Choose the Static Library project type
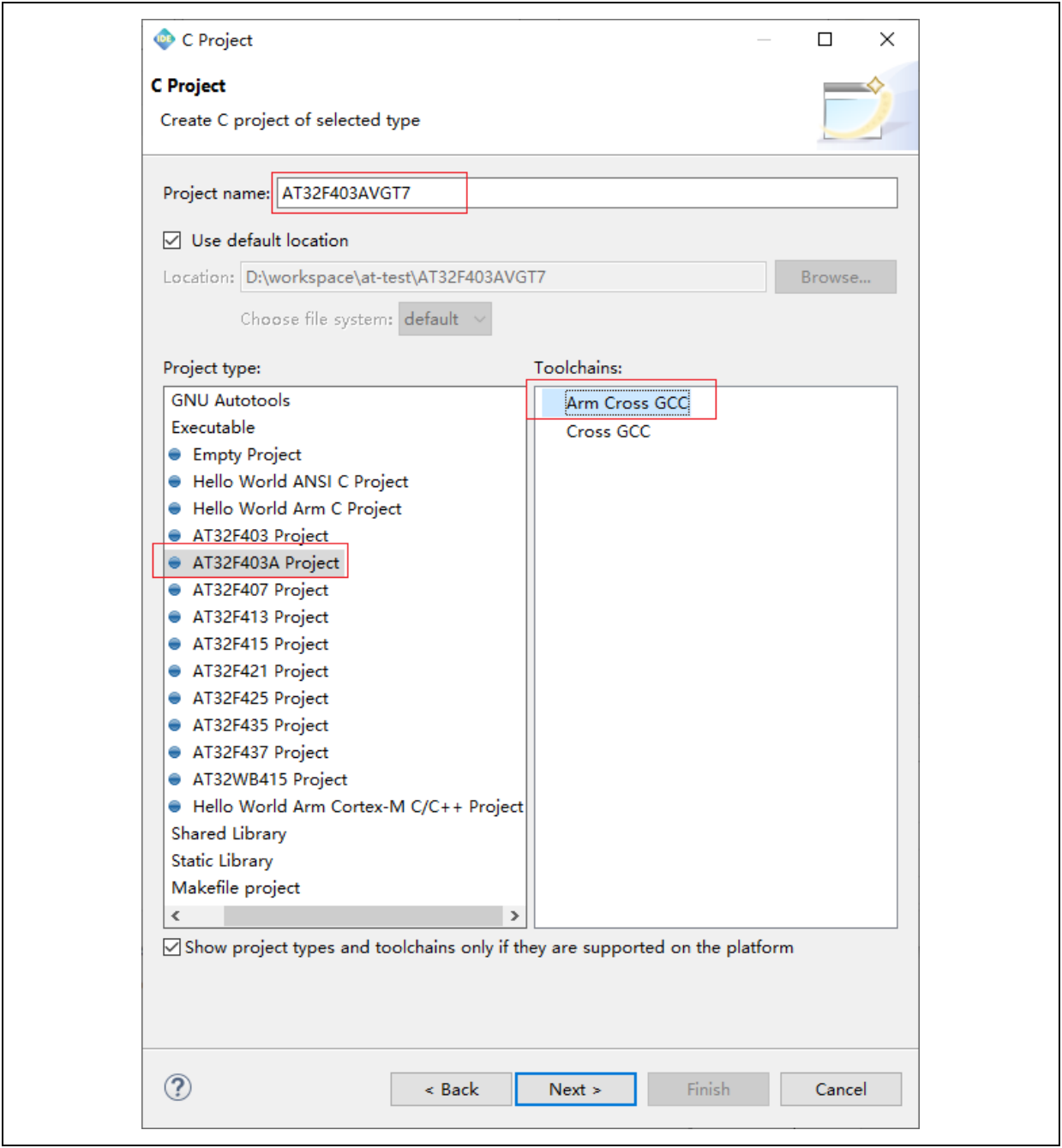Image resolution: width=1062 pixels, height=1148 pixels. [222, 861]
